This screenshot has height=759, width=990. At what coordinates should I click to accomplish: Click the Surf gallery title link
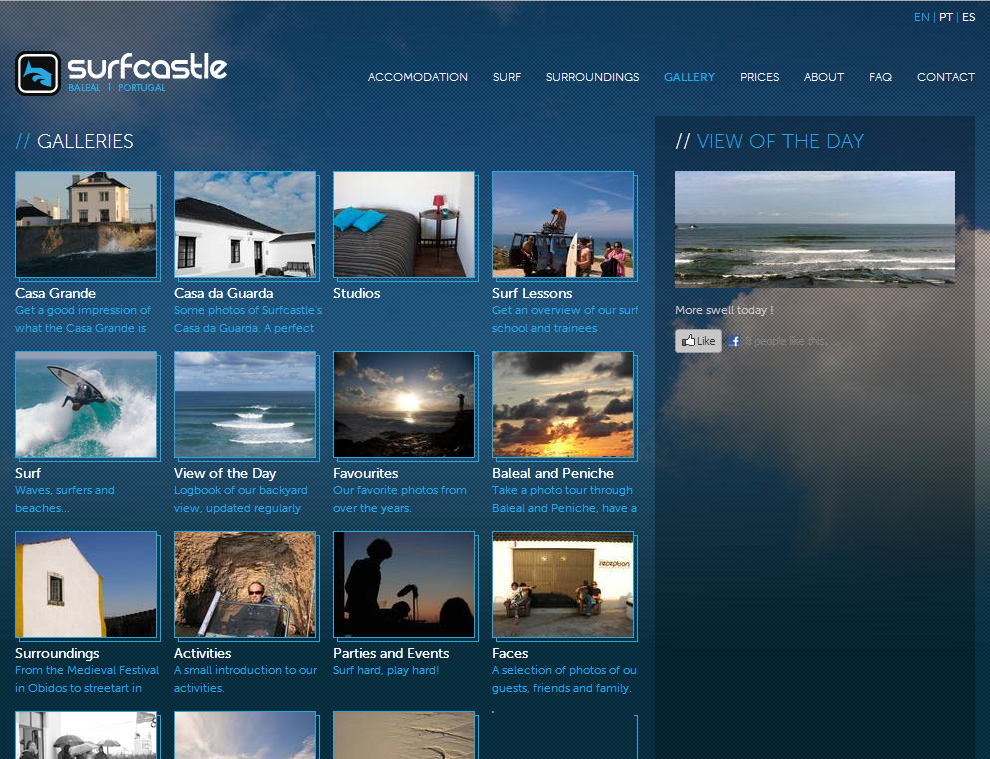(x=28, y=474)
